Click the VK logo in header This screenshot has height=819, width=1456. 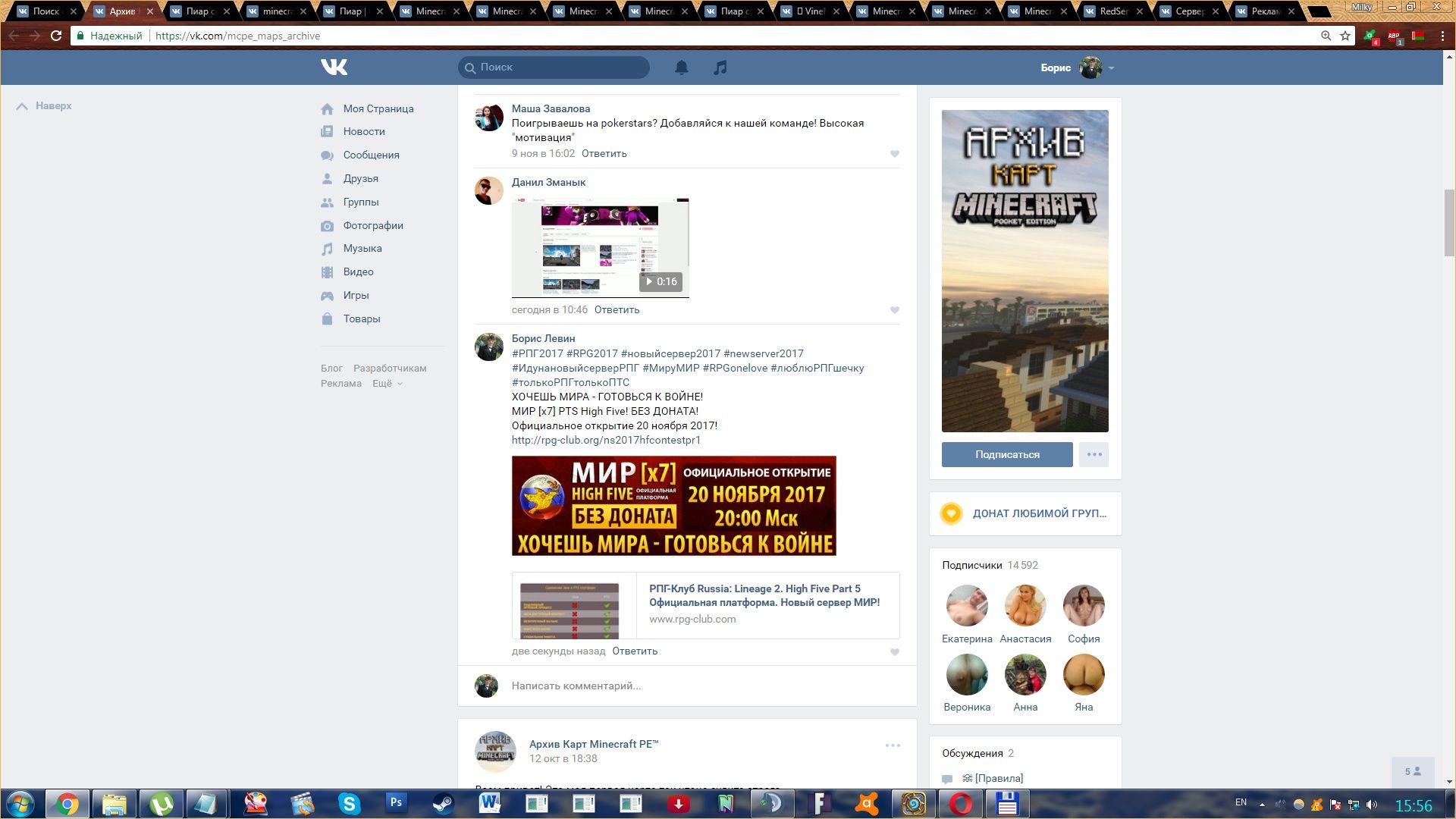[x=334, y=67]
